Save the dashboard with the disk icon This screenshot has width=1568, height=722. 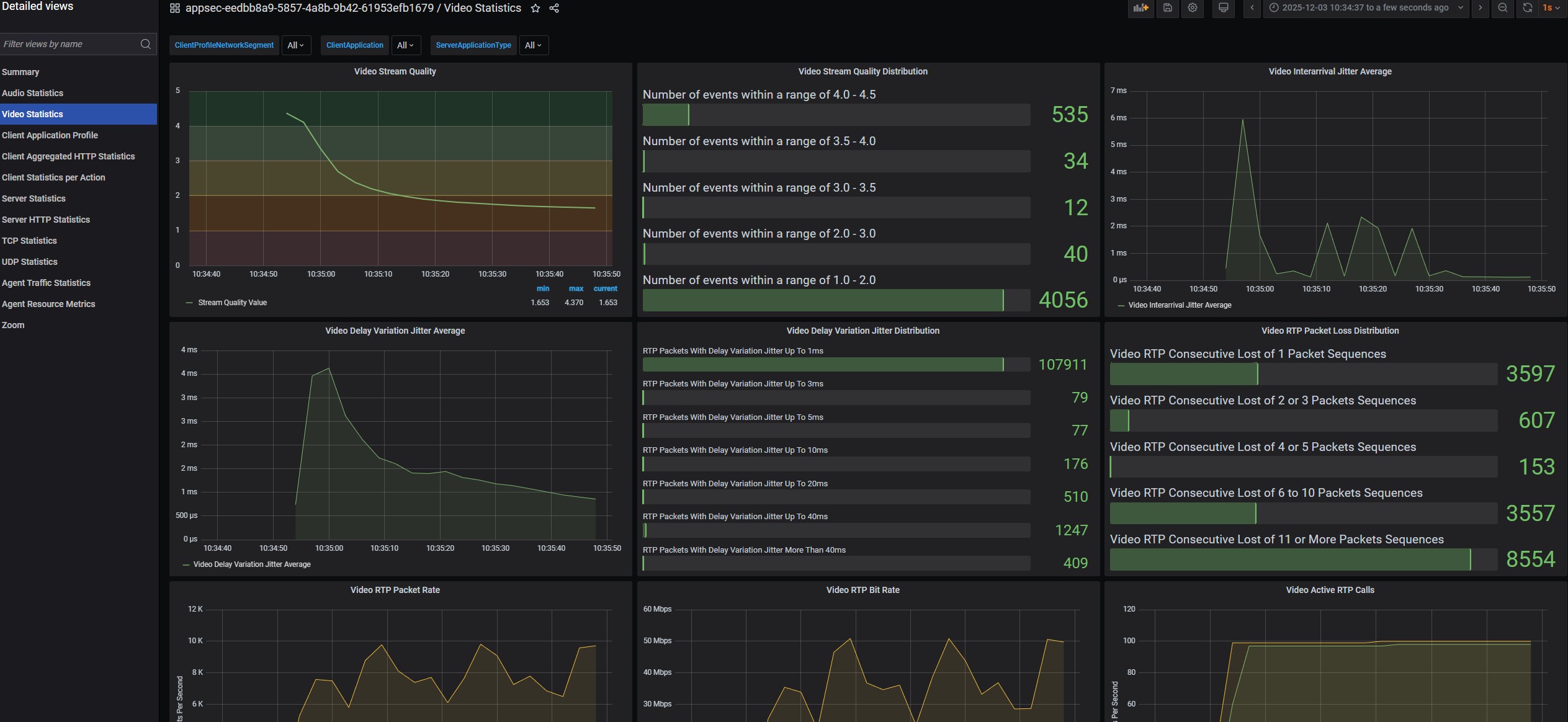pos(1167,8)
